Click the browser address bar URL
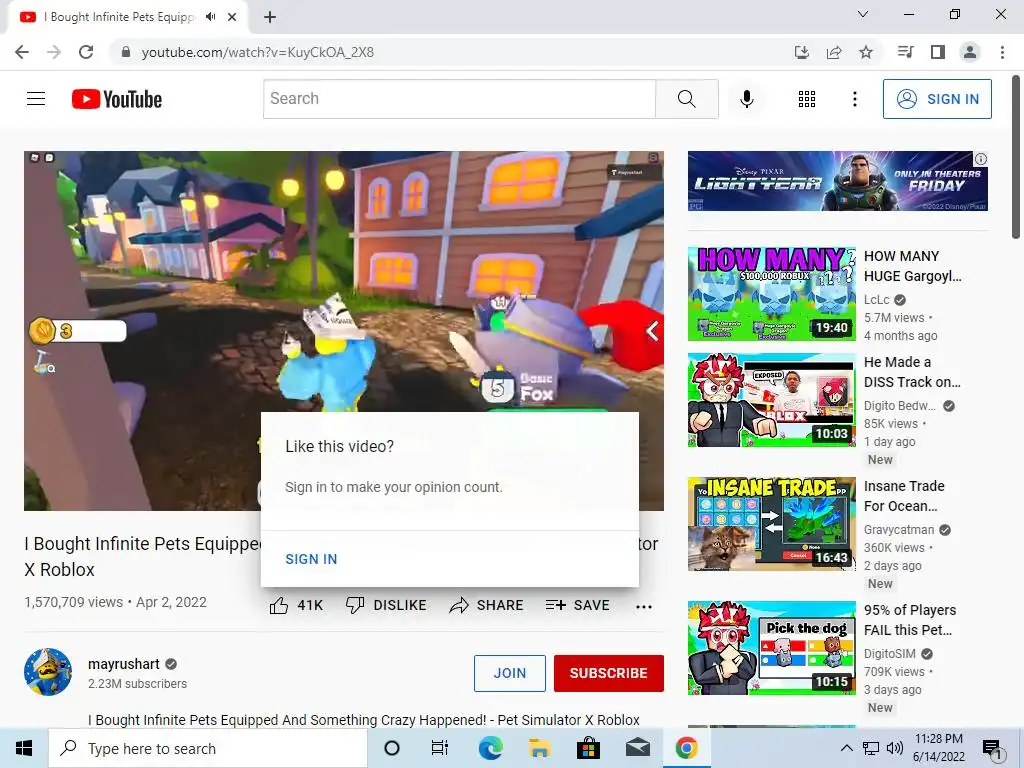This screenshot has height=768, width=1024. point(257,52)
